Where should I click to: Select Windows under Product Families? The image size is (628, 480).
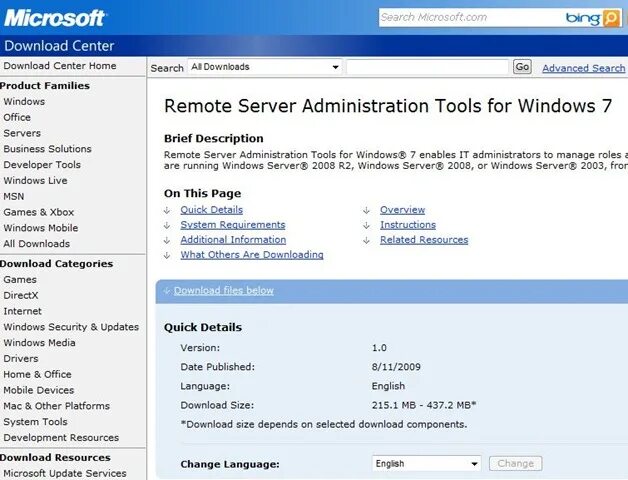point(24,102)
